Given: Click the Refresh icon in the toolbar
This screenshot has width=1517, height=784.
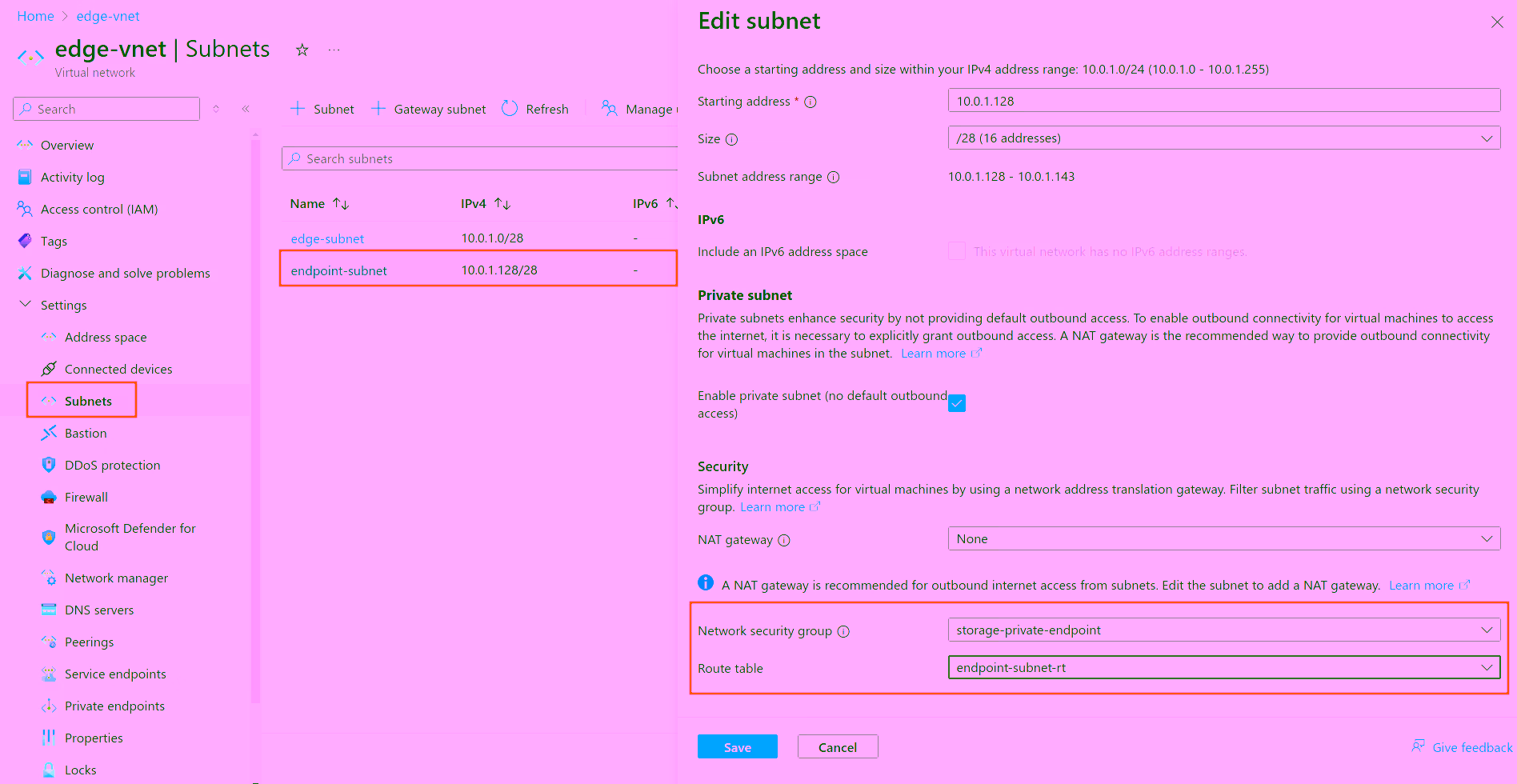Looking at the screenshot, I should coord(510,108).
